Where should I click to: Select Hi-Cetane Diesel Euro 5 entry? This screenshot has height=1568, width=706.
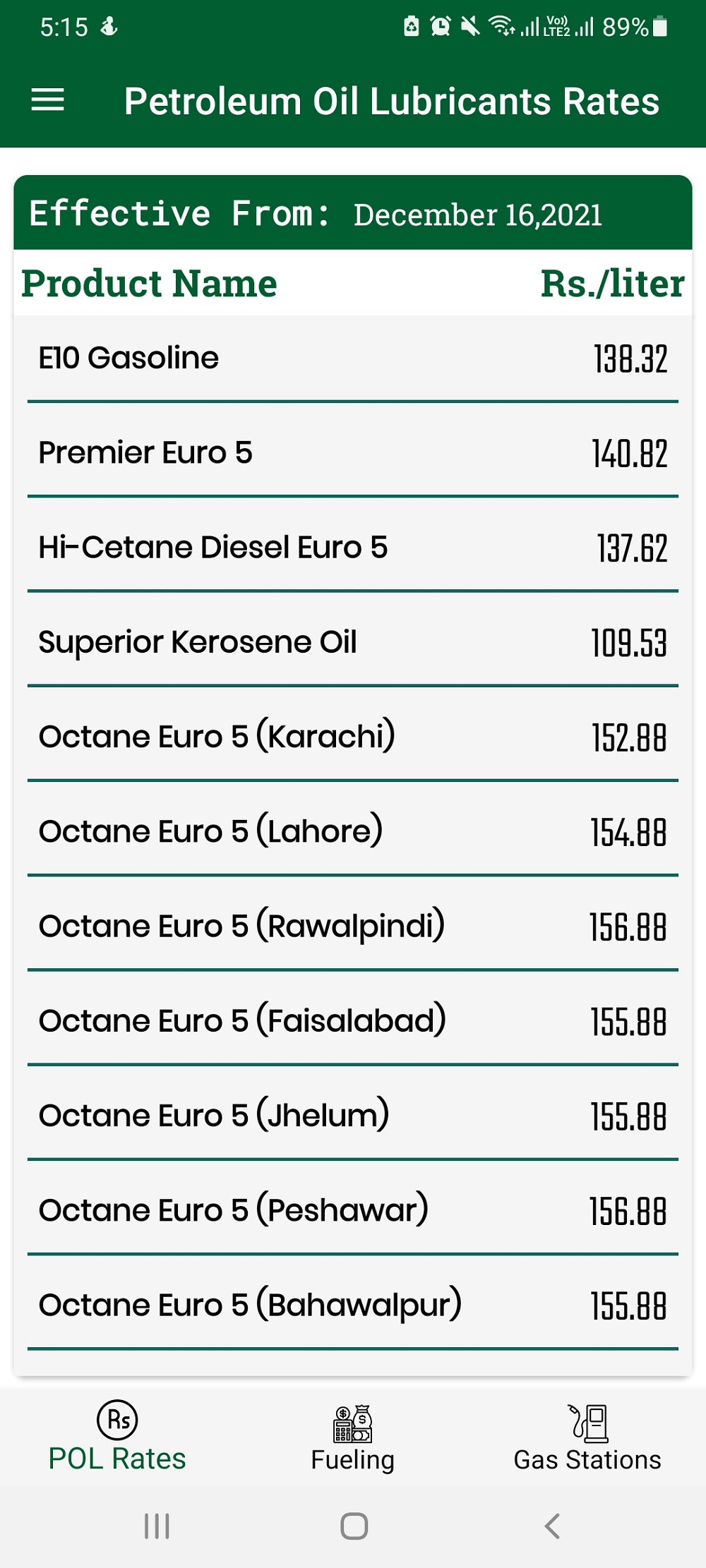pyautogui.click(x=352, y=548)
